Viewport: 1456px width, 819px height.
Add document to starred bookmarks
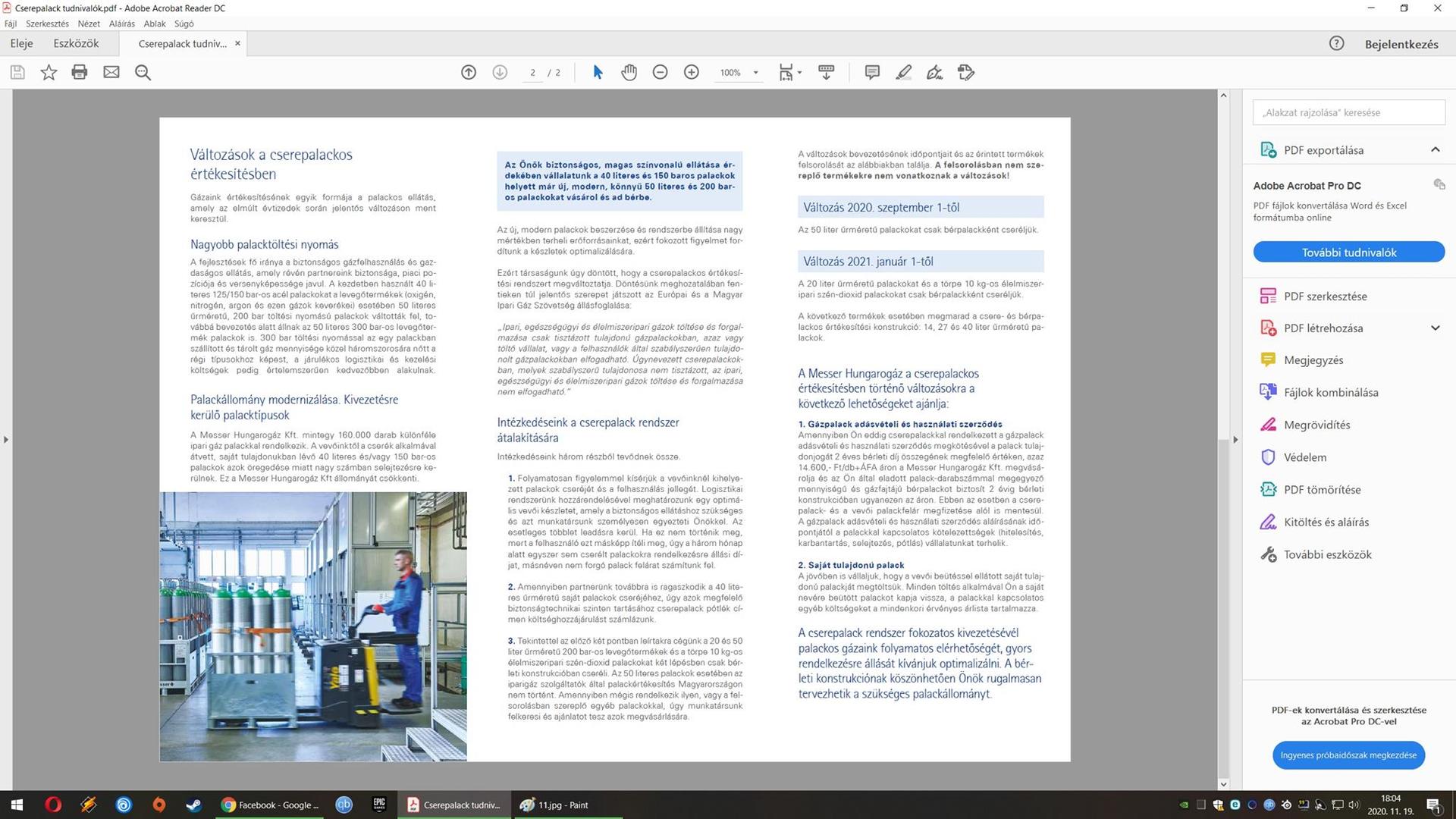49,73
